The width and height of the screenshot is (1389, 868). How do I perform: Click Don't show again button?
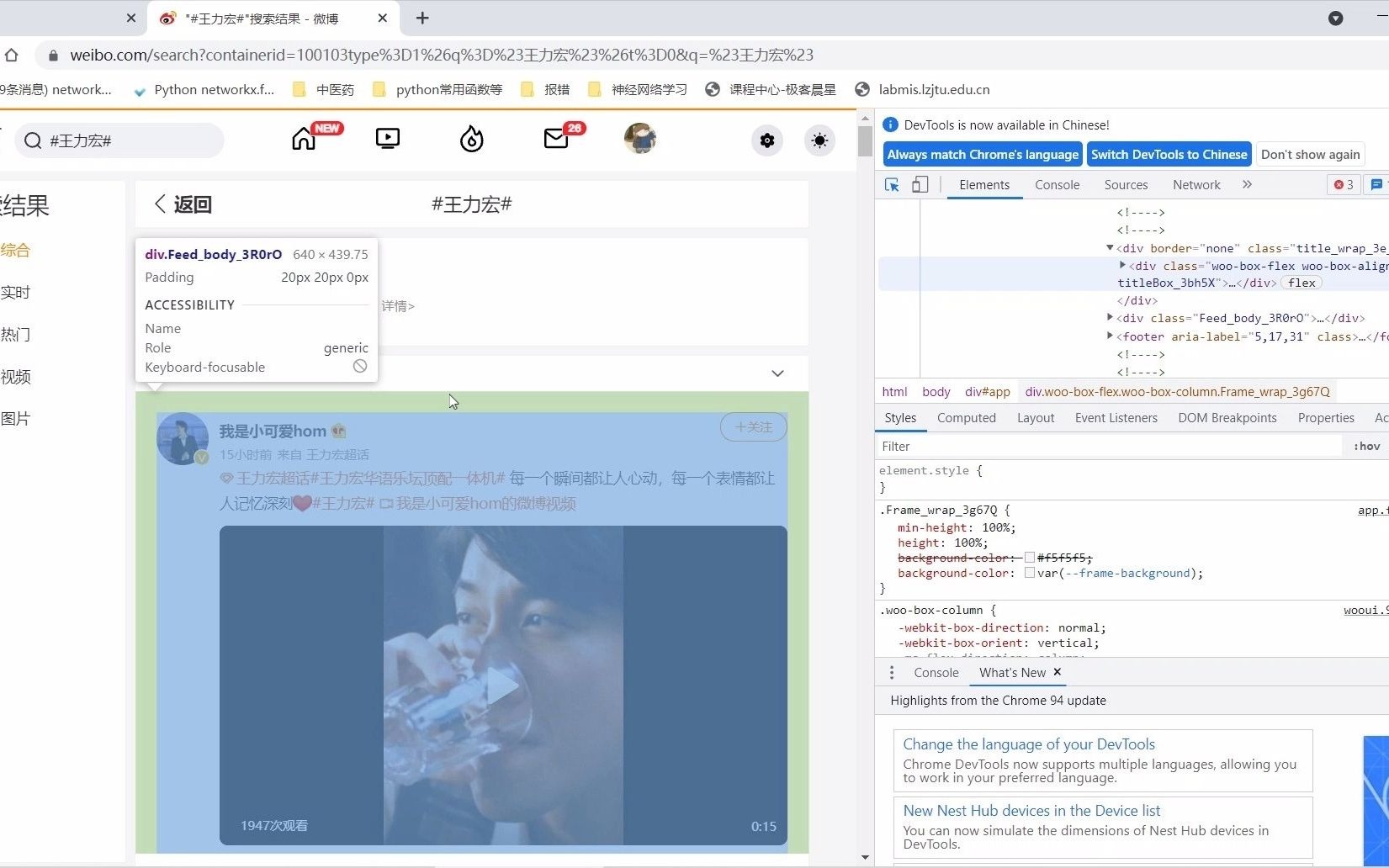tap(1310, 155)
